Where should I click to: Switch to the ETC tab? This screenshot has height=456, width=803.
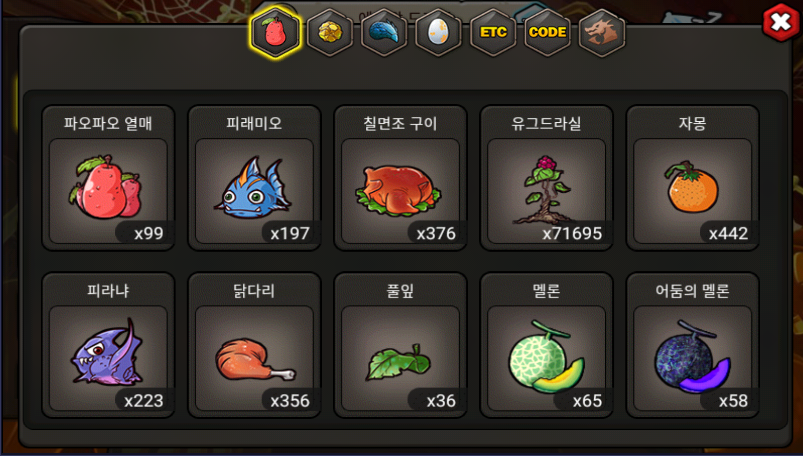493,32
